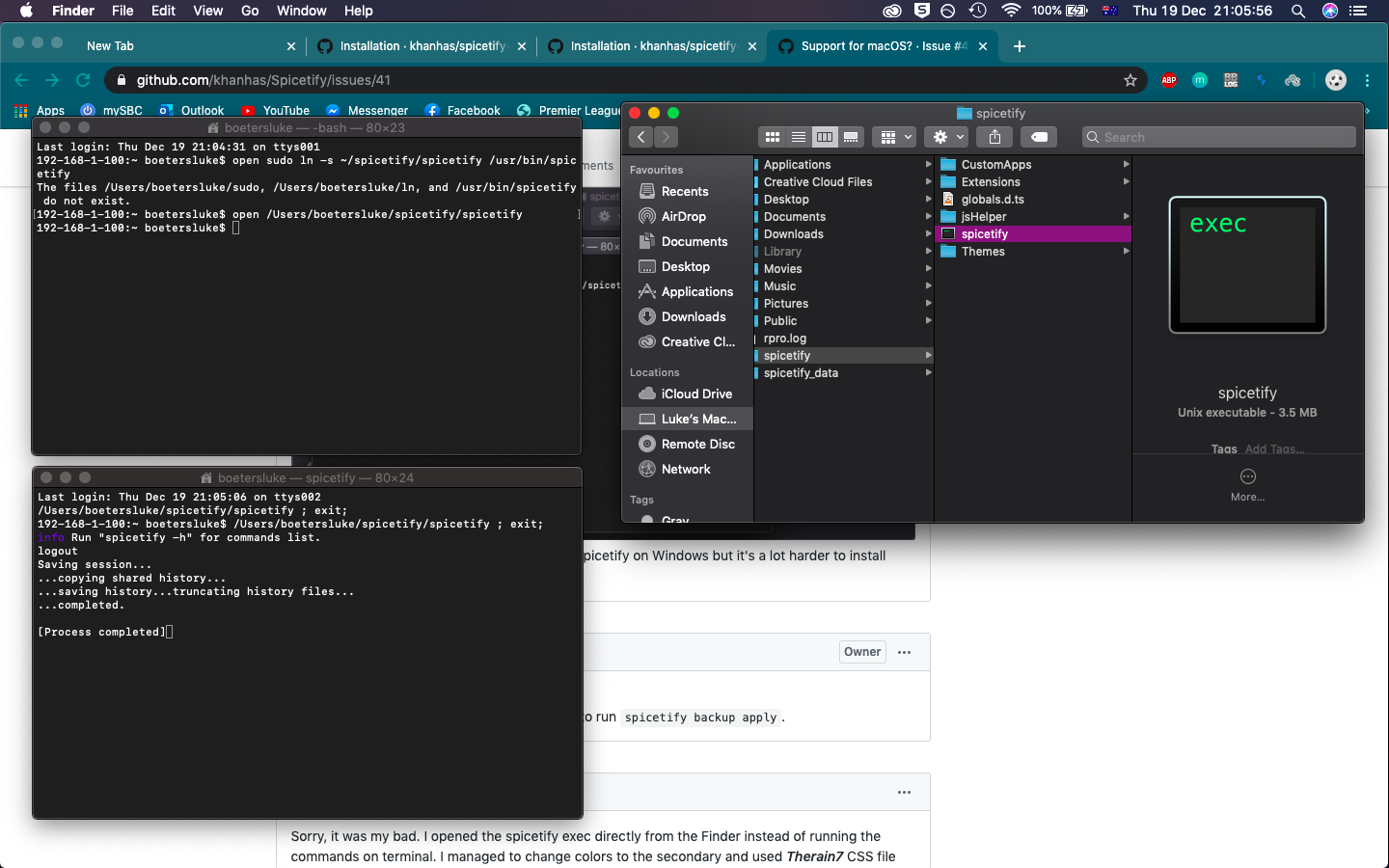Switch Finder to icon view
Viewport: 1389px width, 868px height.
click(773, 137)
